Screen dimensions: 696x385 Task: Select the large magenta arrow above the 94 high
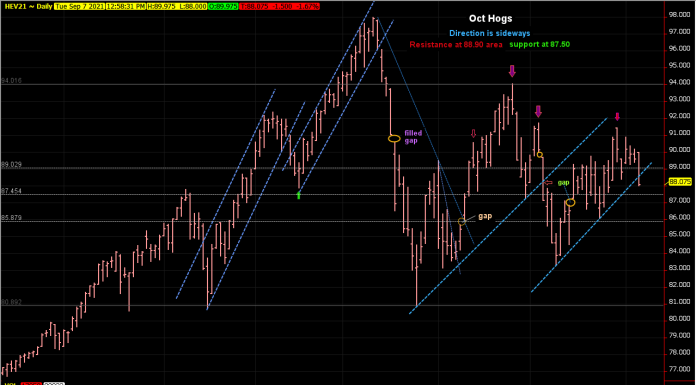[512, 71]
